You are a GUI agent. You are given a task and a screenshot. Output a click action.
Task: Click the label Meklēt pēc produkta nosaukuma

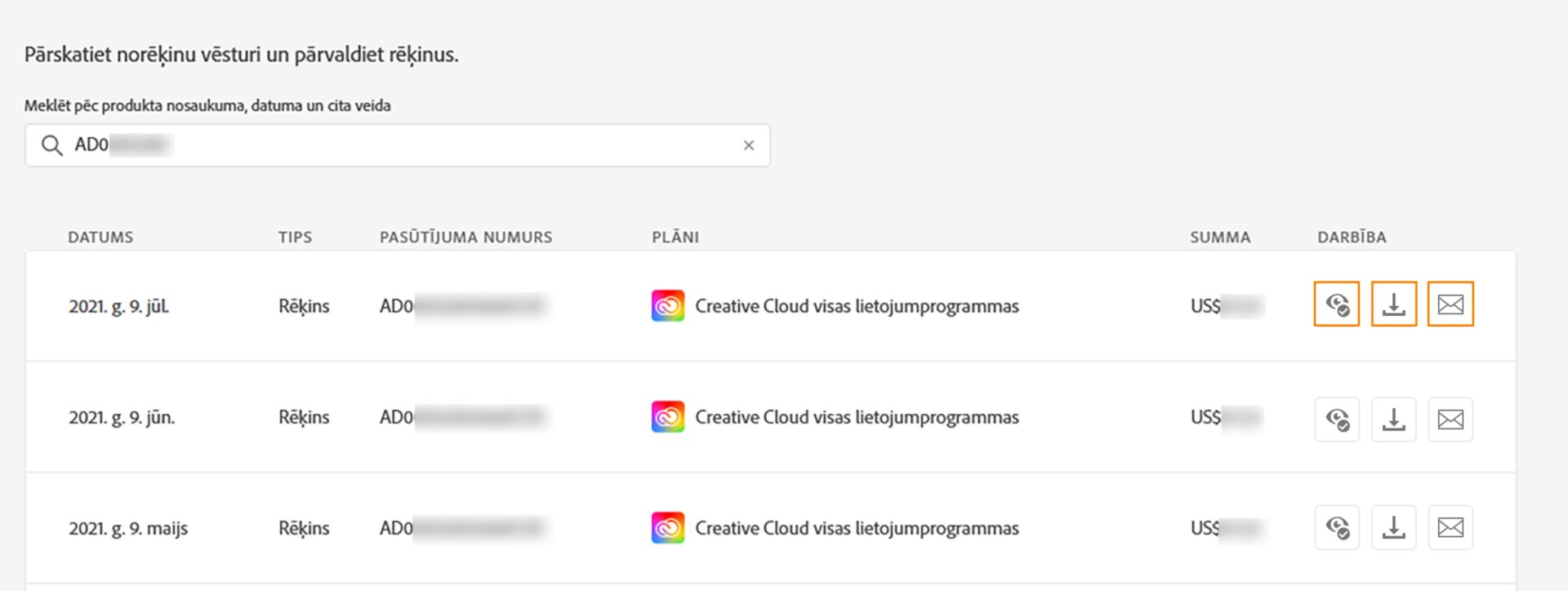[x=207, y=106]
